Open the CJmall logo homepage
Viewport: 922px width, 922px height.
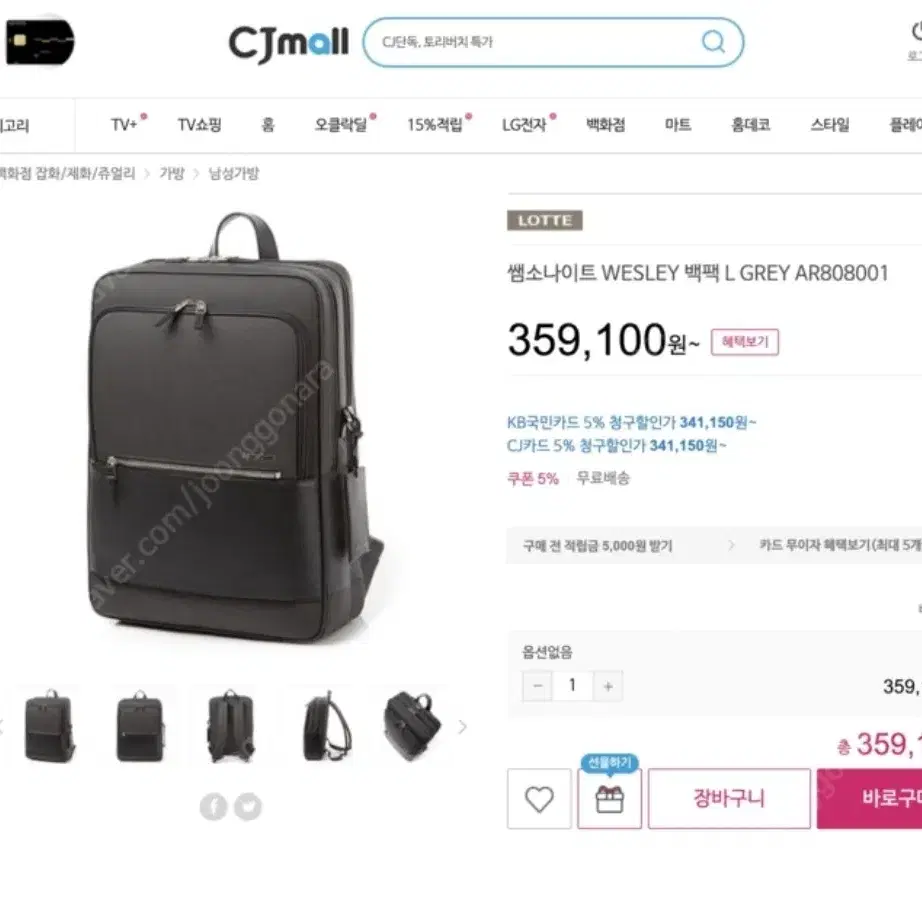[289, 44]
